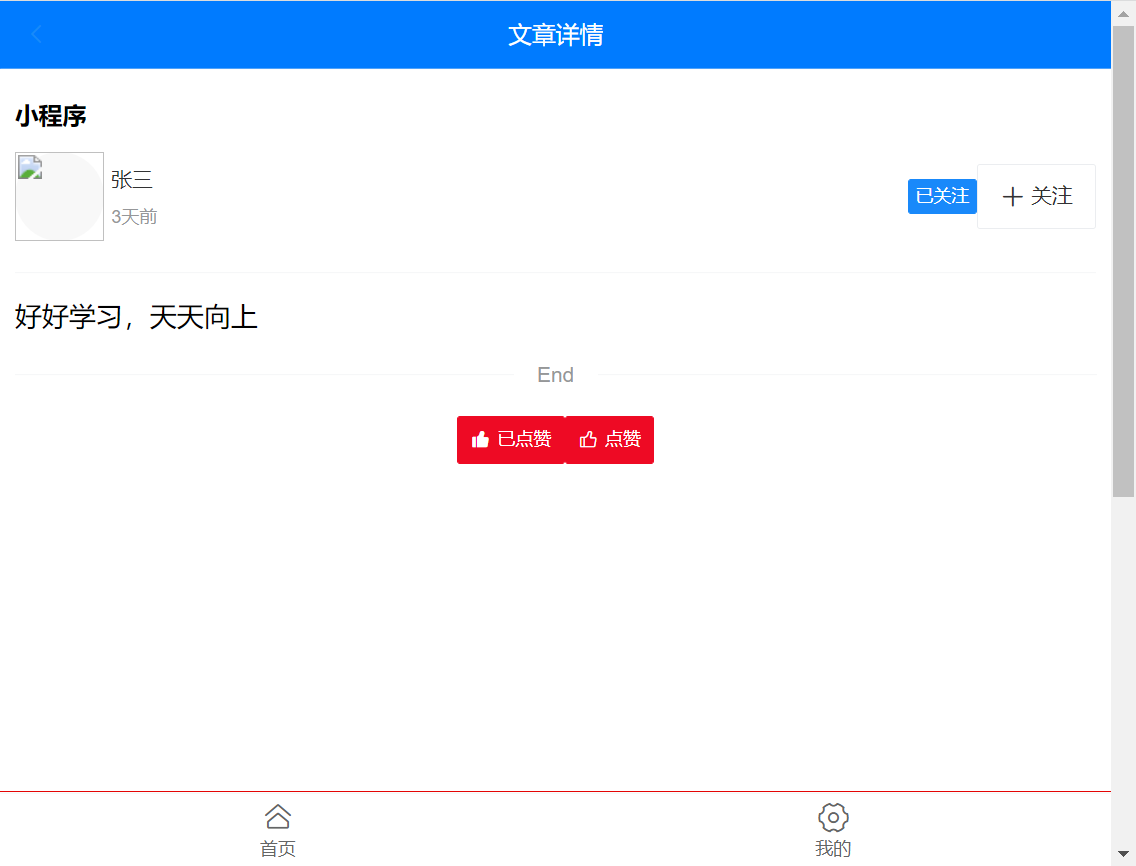Tap the home icon above 首页
Image resolution: width=1136 pixels, height=866 pixels.
277,817
